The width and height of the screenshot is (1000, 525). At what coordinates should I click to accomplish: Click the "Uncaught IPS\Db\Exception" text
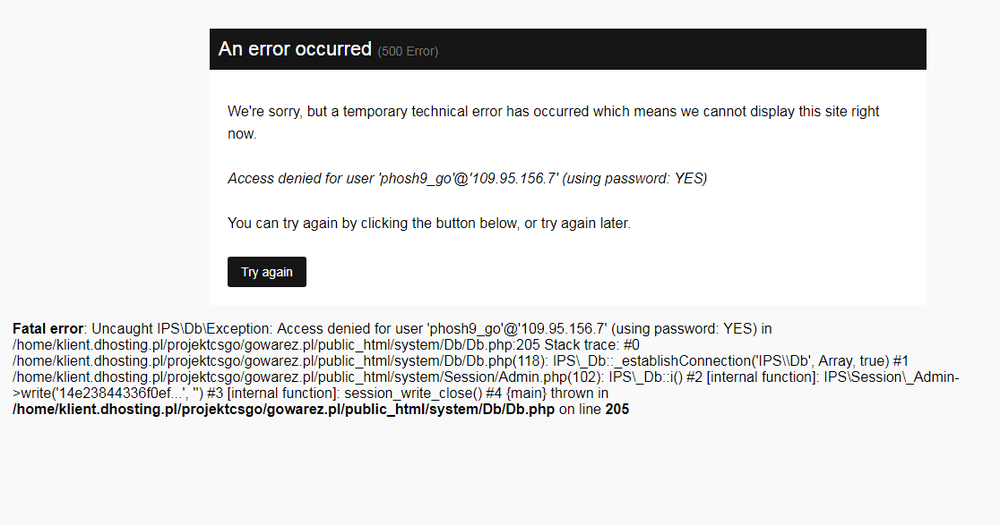[180, 328]
